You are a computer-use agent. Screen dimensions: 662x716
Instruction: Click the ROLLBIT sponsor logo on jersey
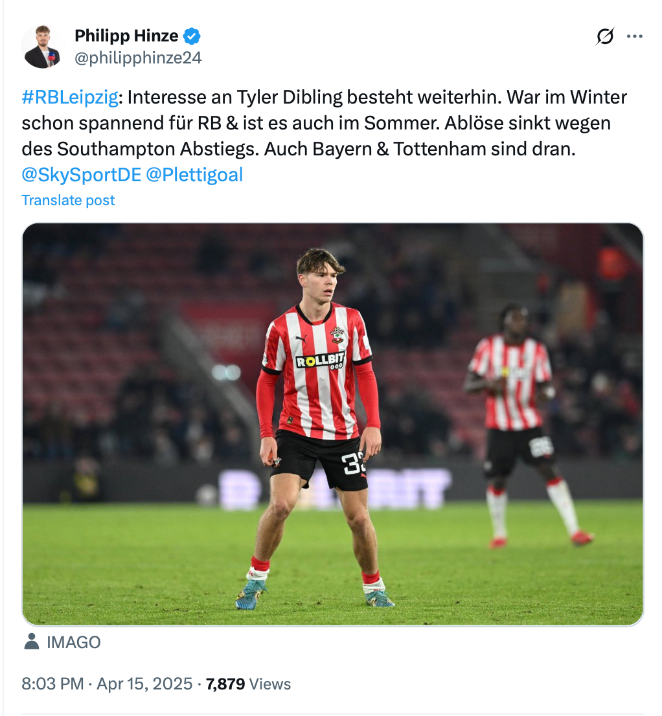(x=320, y=360)
